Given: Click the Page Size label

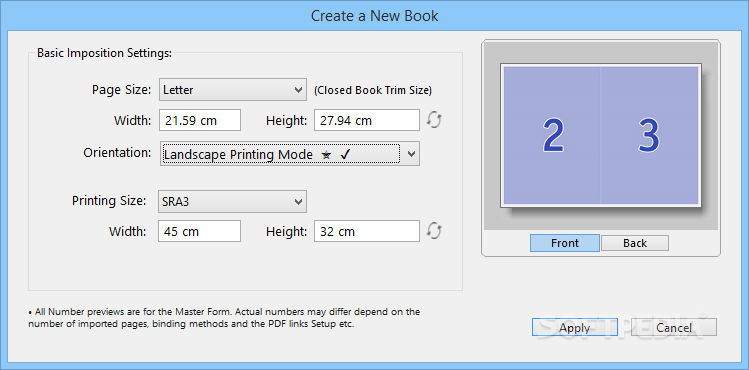Looking at the screenshot, I should coord(121,89).
